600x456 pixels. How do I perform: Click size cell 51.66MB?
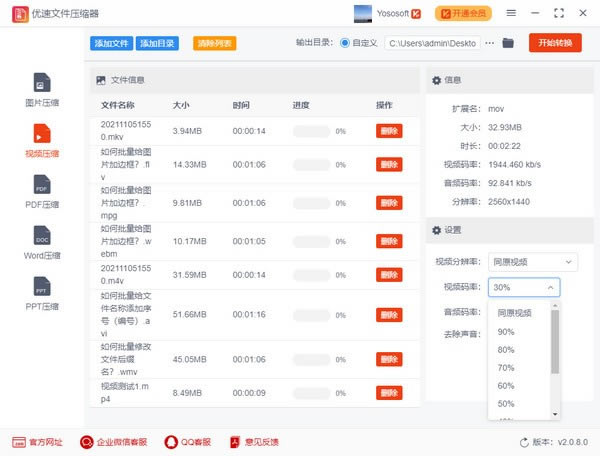tap(189, 314)
